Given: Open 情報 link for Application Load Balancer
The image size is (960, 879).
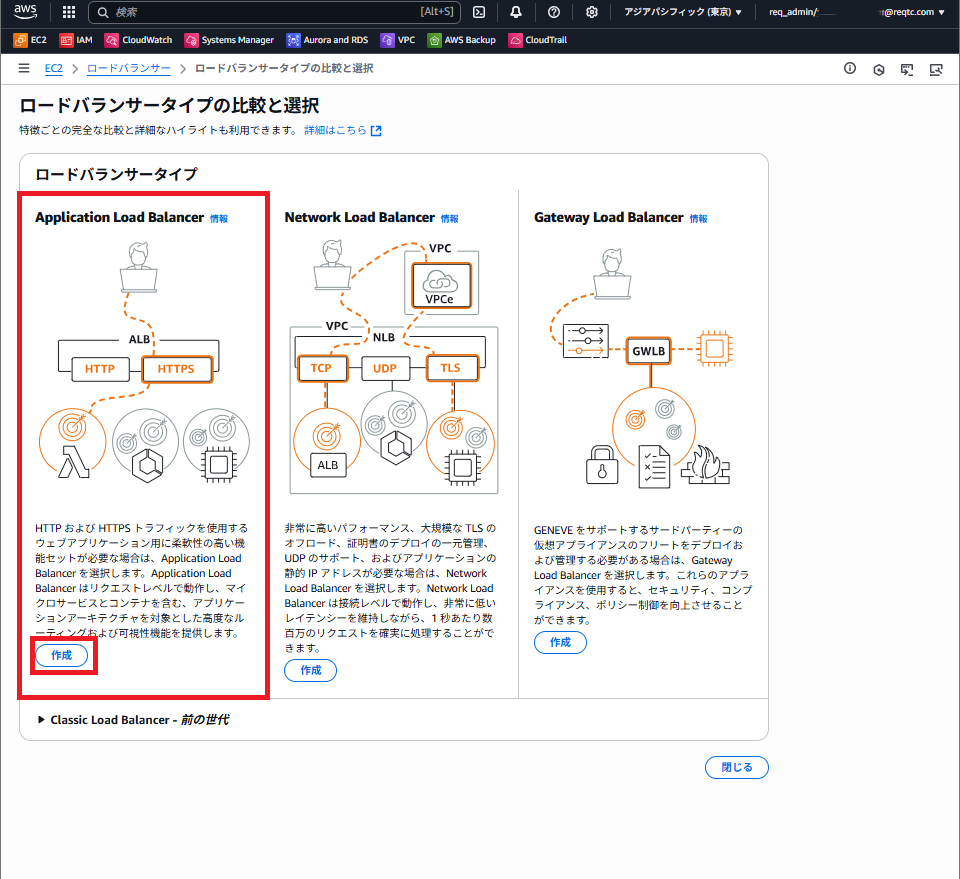Looking at the screenshot, I should coord(219,219).
